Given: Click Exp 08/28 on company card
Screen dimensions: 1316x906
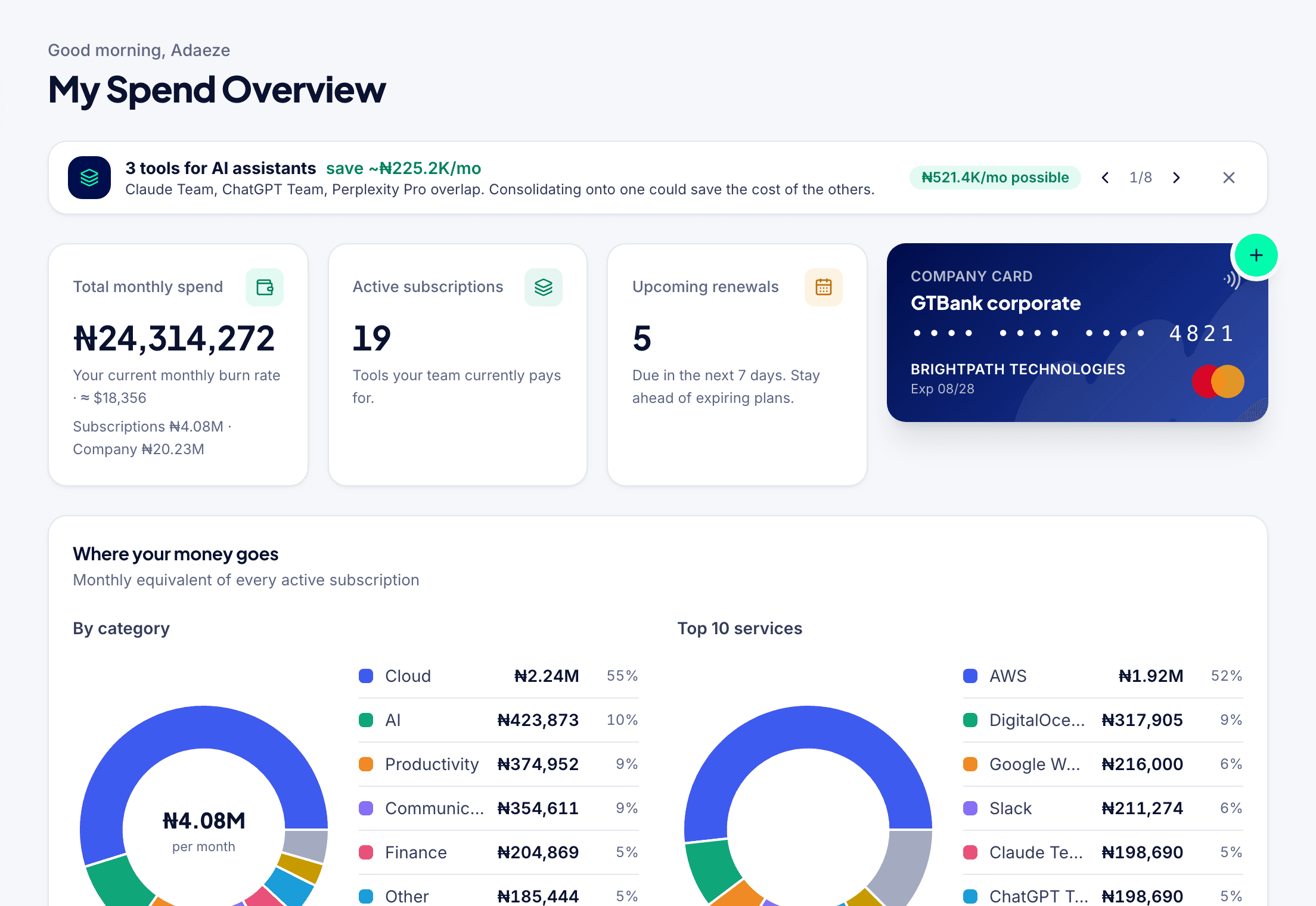Looking at the screenshot, I should pos(942,389).
